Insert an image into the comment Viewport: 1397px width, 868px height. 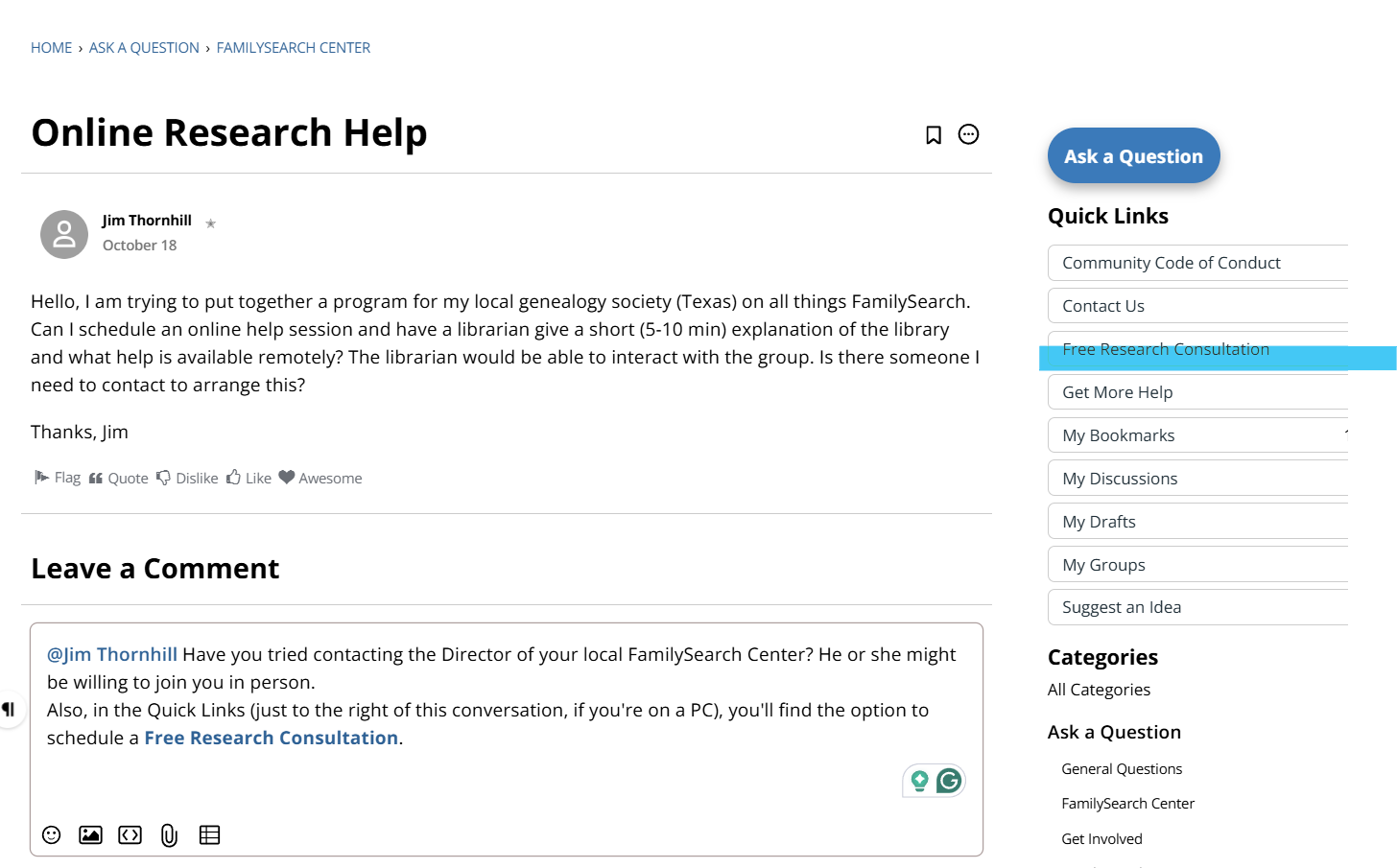click(x=90, y=834)
